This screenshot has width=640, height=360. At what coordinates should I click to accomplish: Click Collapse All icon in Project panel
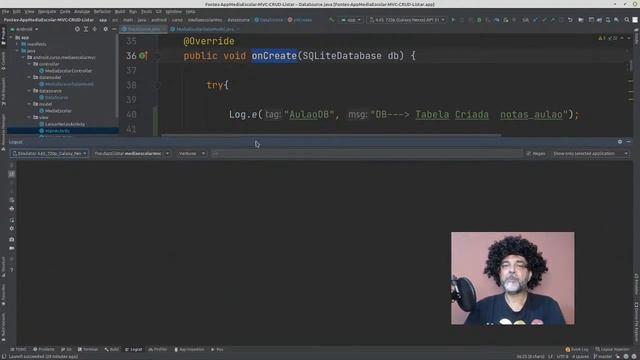point(95,29)
